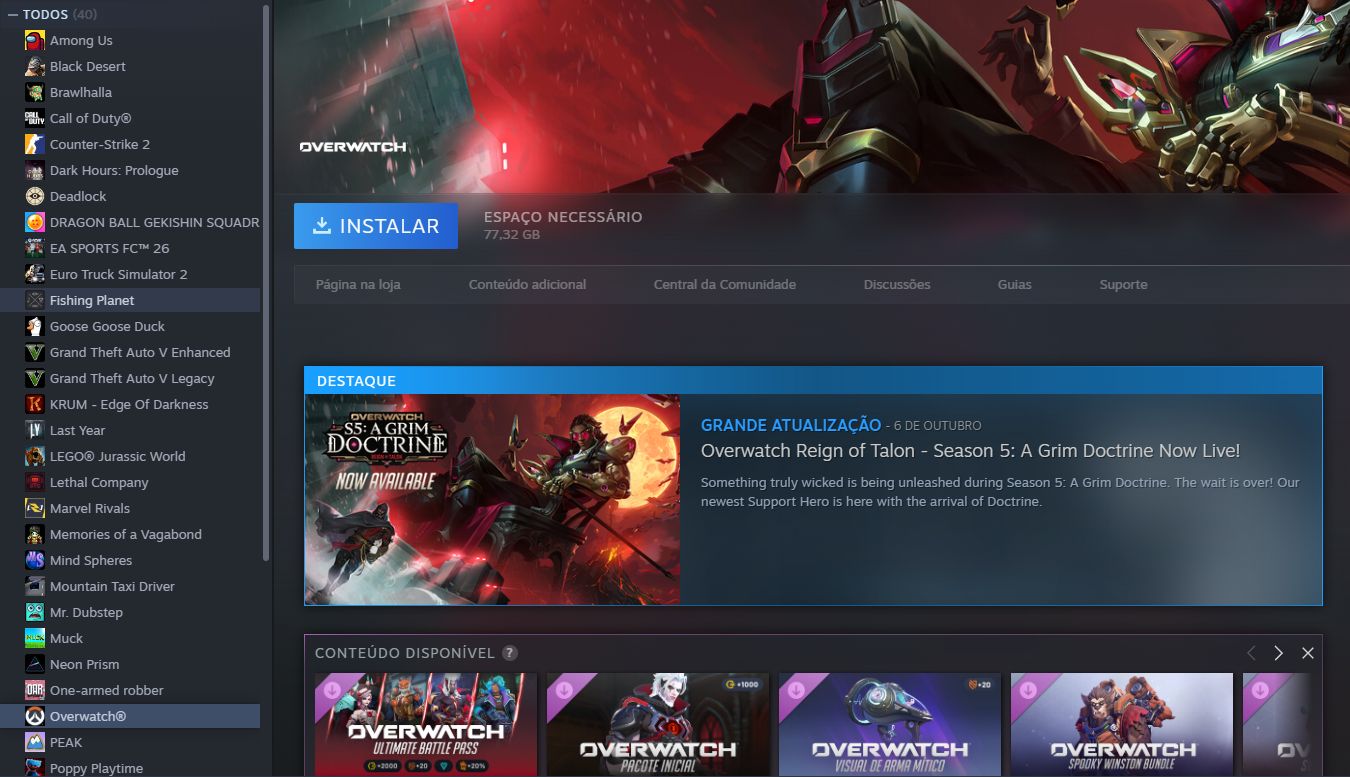Open the Discussões tab
The image size is (1350, 777).
click(897, 285)
